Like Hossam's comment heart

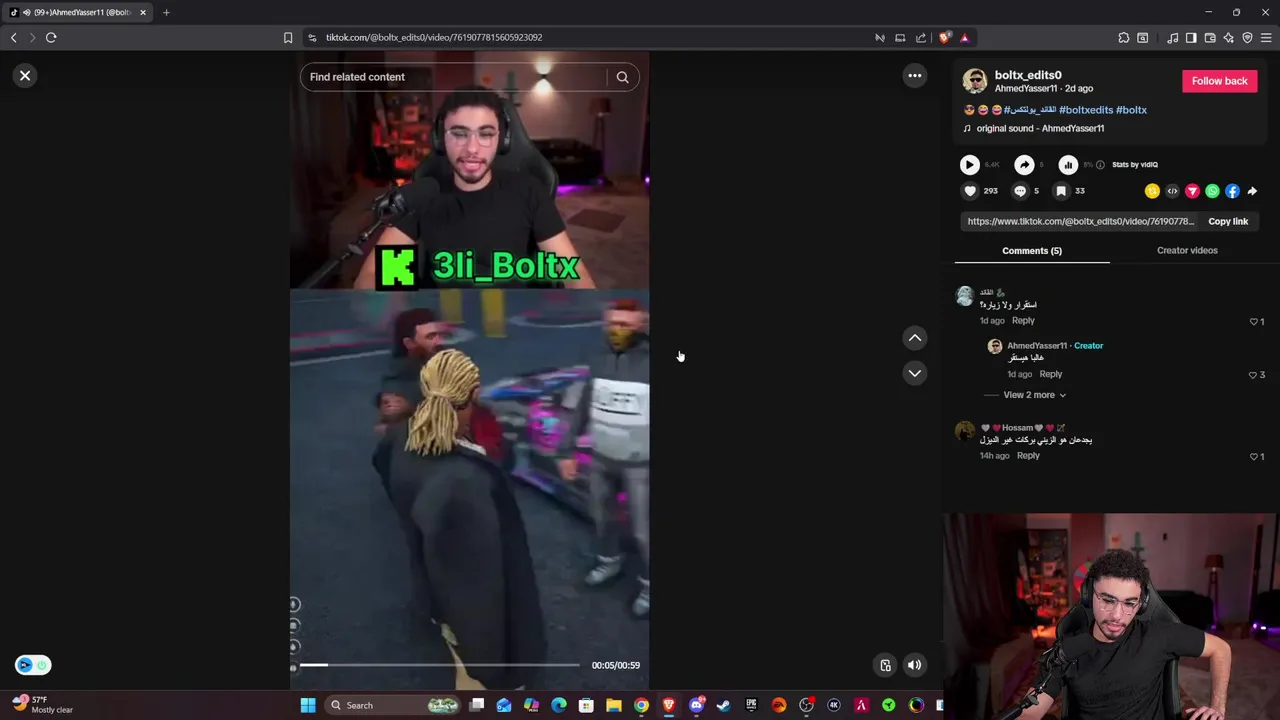point(1256,457)
